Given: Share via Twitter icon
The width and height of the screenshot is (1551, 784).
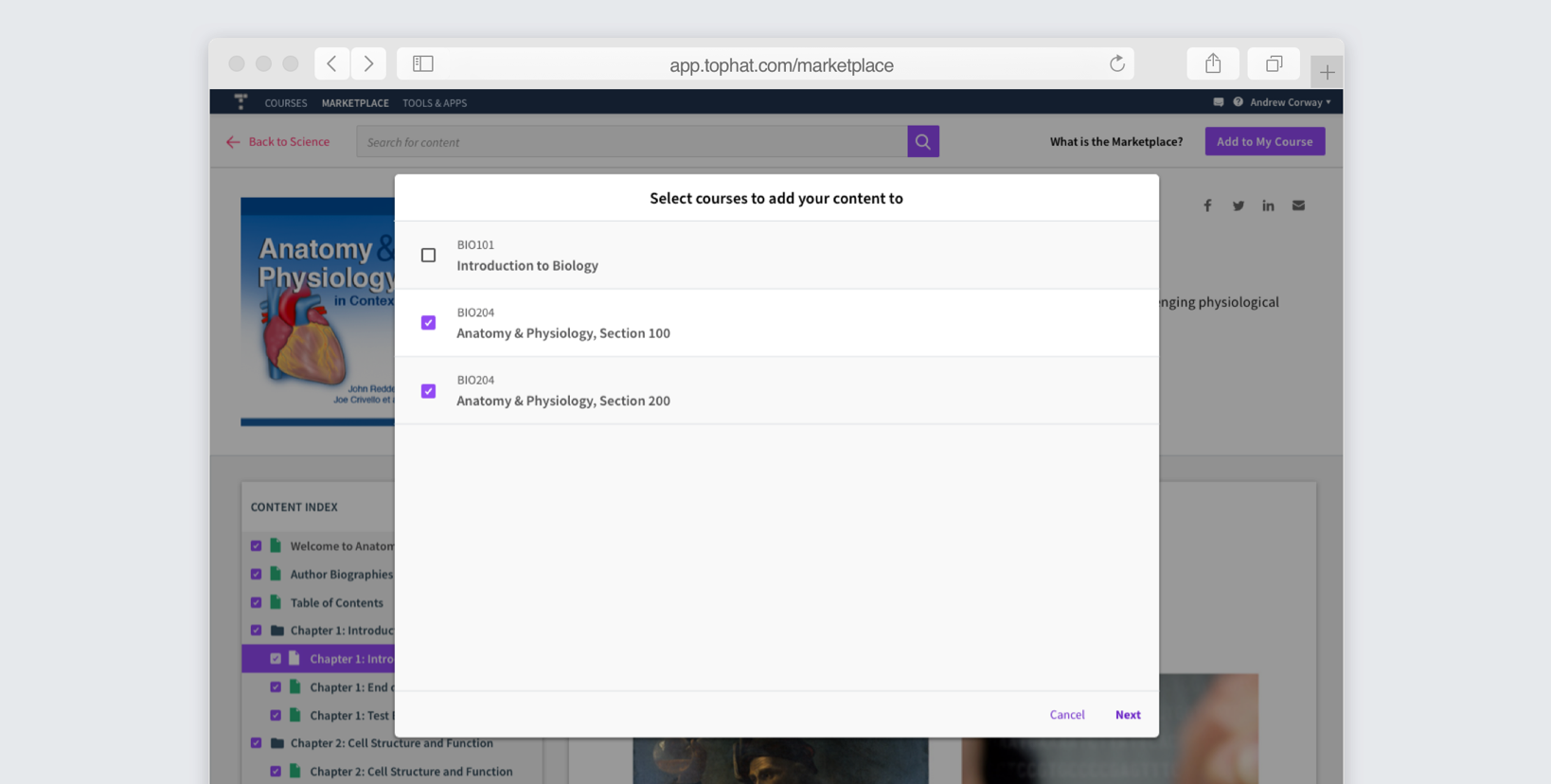Looking at the screenshot, I should 1239,205.
